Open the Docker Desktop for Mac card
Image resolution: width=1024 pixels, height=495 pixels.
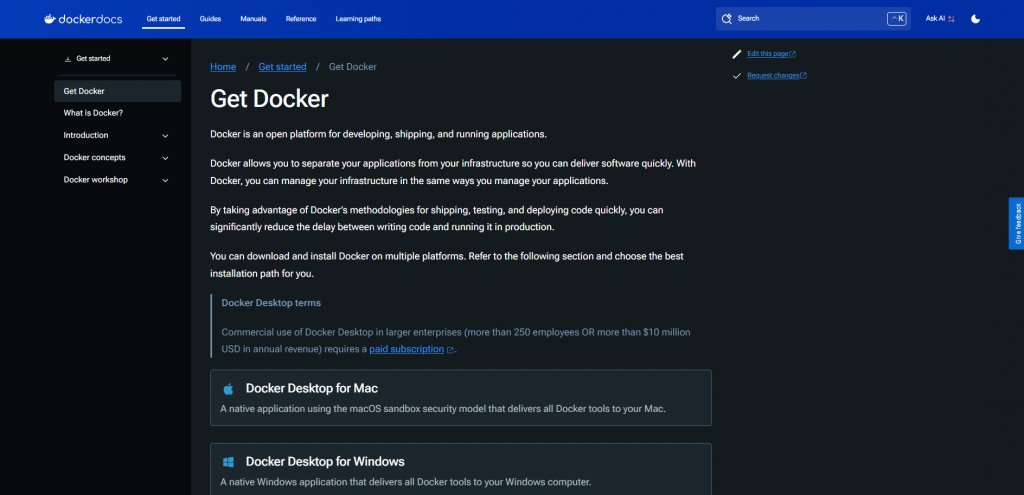(x=460, y=398)
